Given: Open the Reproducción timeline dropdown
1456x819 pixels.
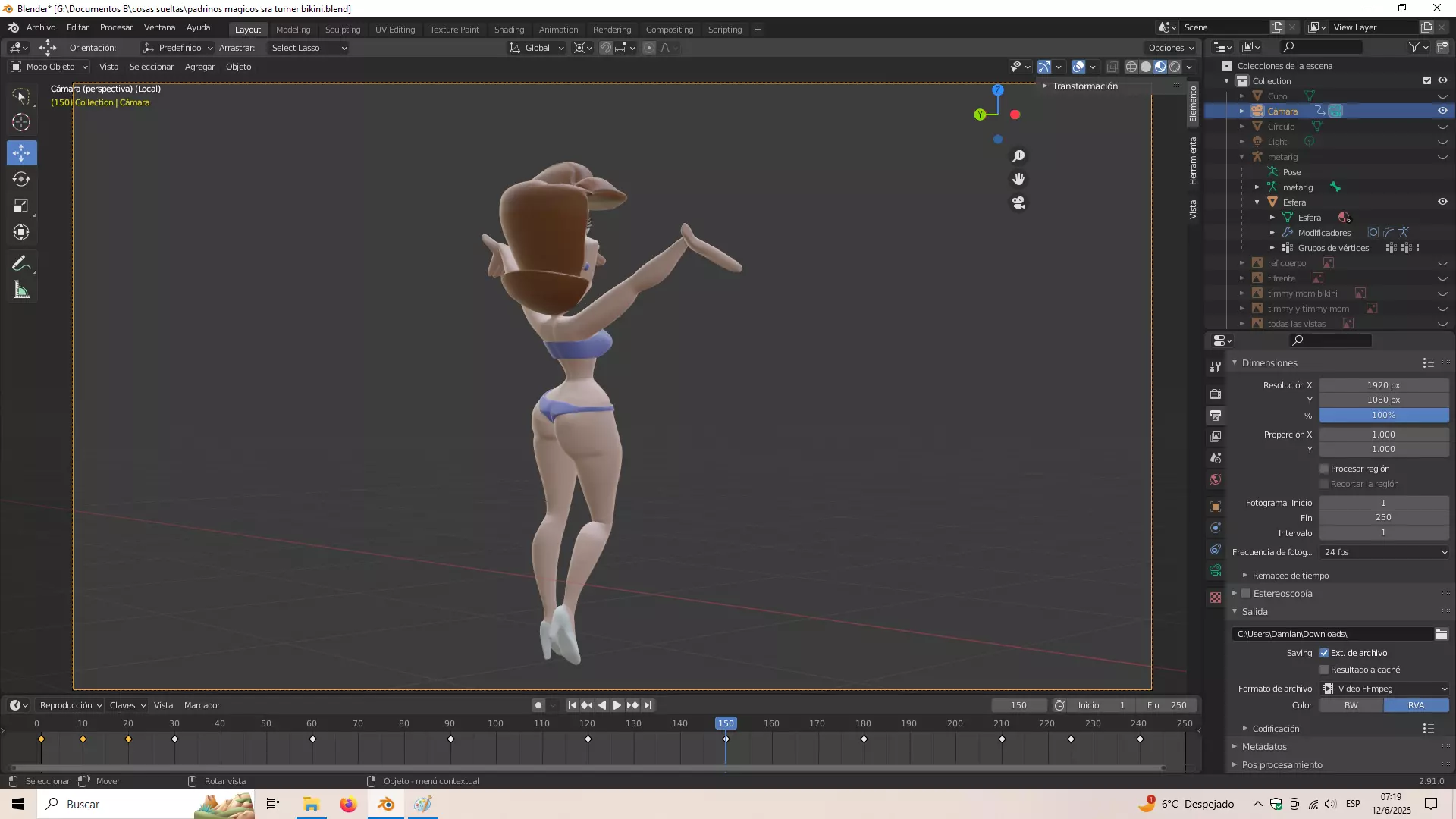Looking at the screenshot, I should pos(71,705).
